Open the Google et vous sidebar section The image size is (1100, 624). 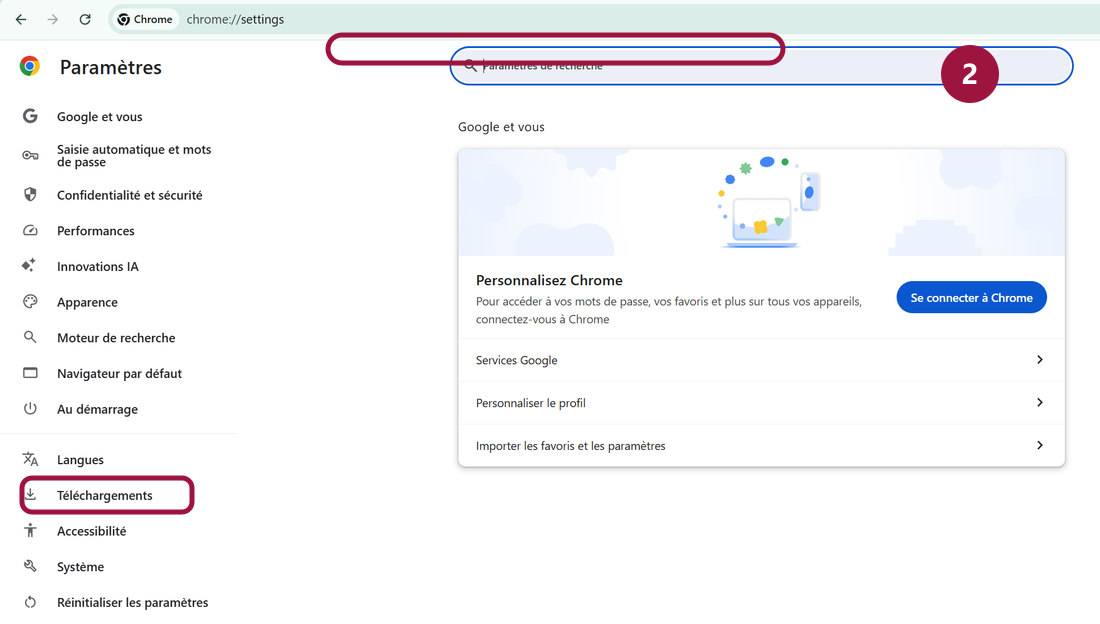pyautogui.click(x=100, y=117)
